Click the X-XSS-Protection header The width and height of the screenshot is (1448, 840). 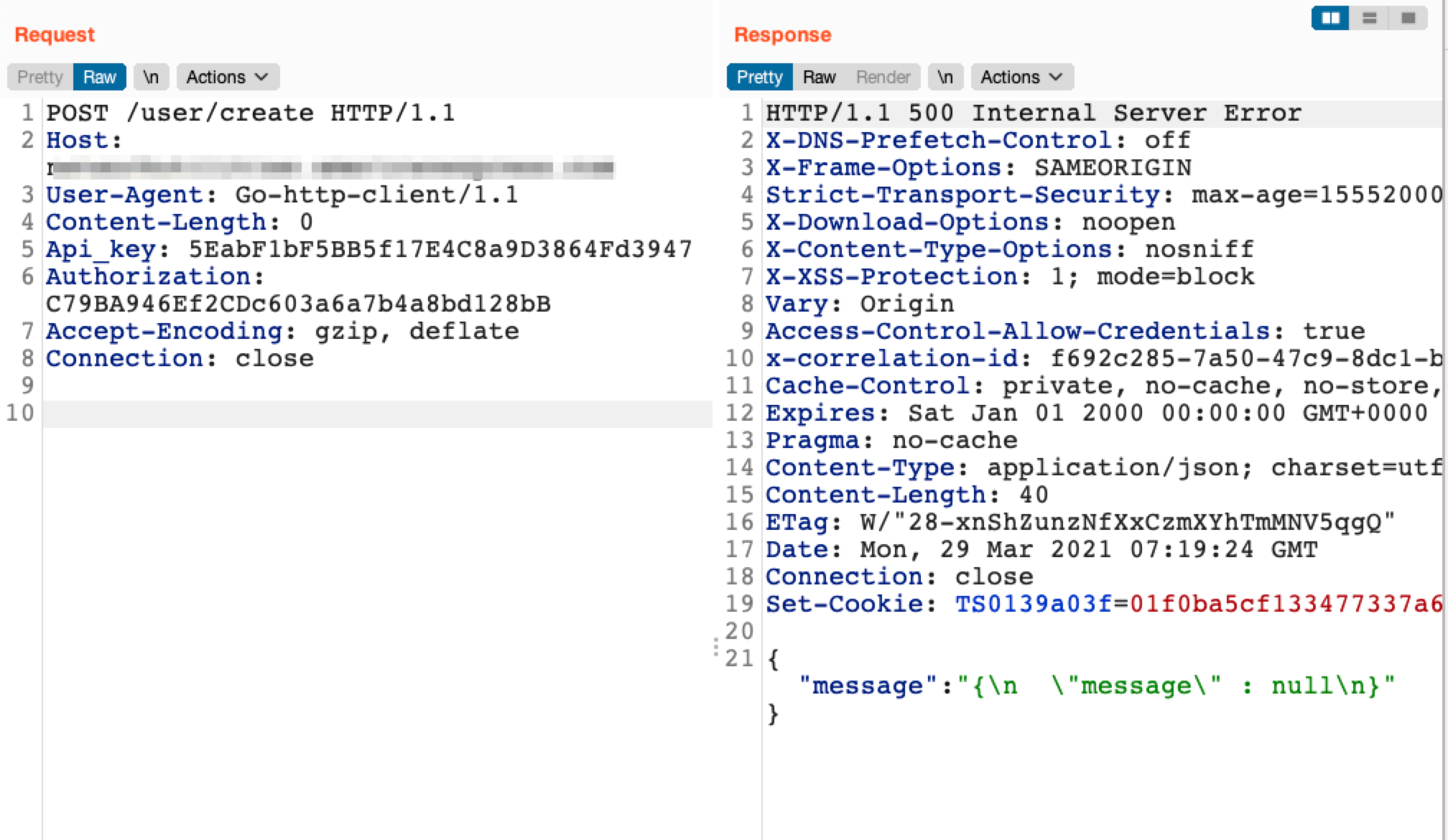(x=1010, y=276)
